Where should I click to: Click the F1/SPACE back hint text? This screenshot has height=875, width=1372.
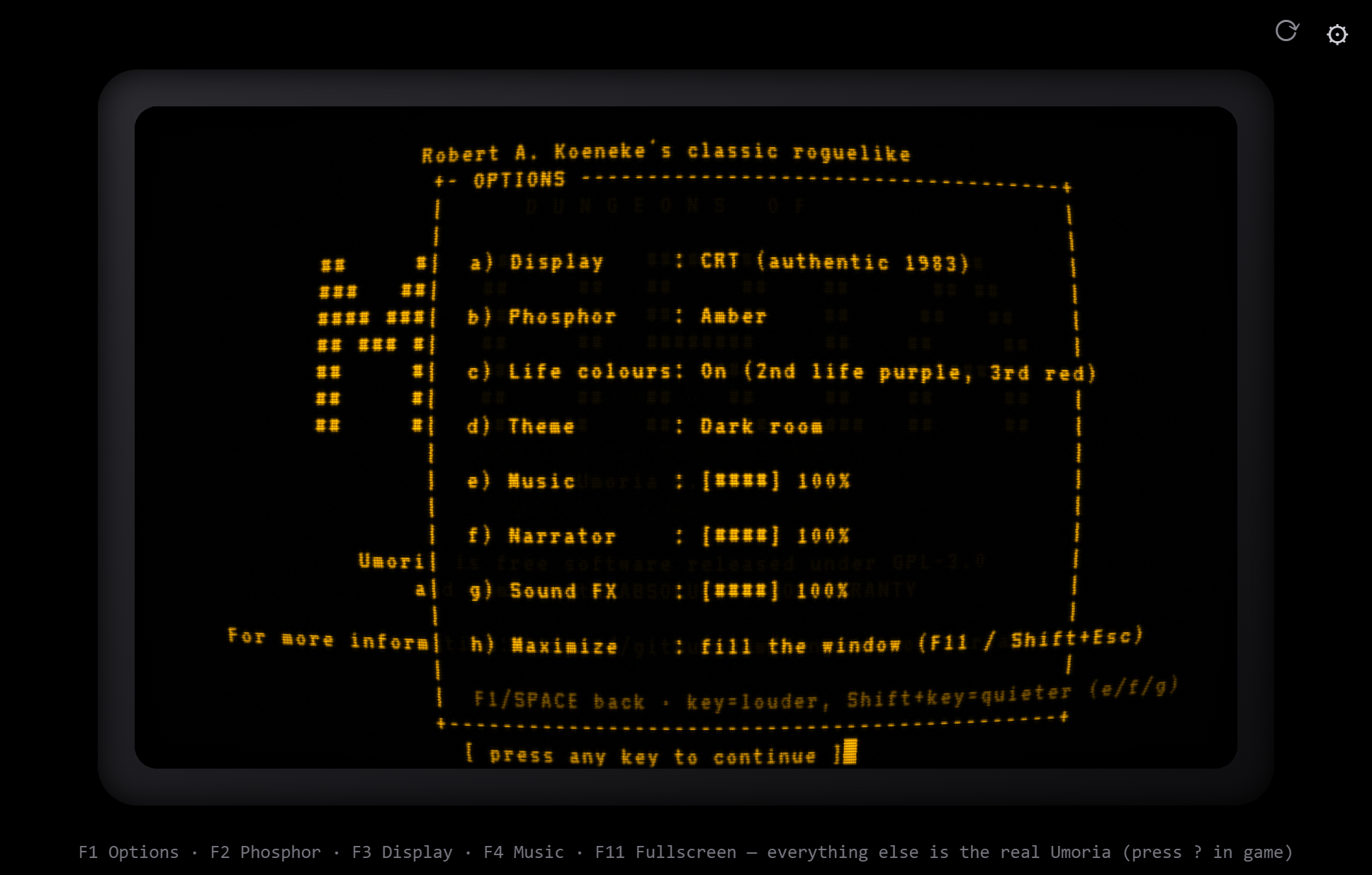point(559,701)
